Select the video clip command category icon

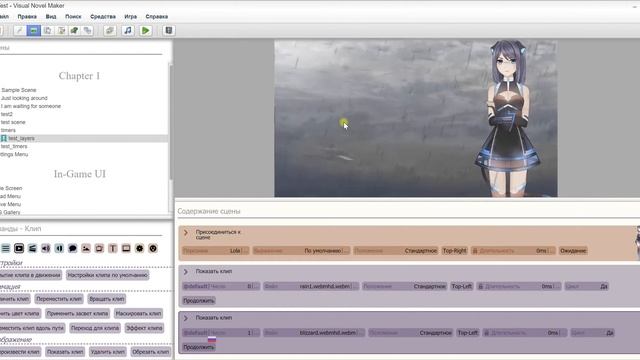click(19, 248)
